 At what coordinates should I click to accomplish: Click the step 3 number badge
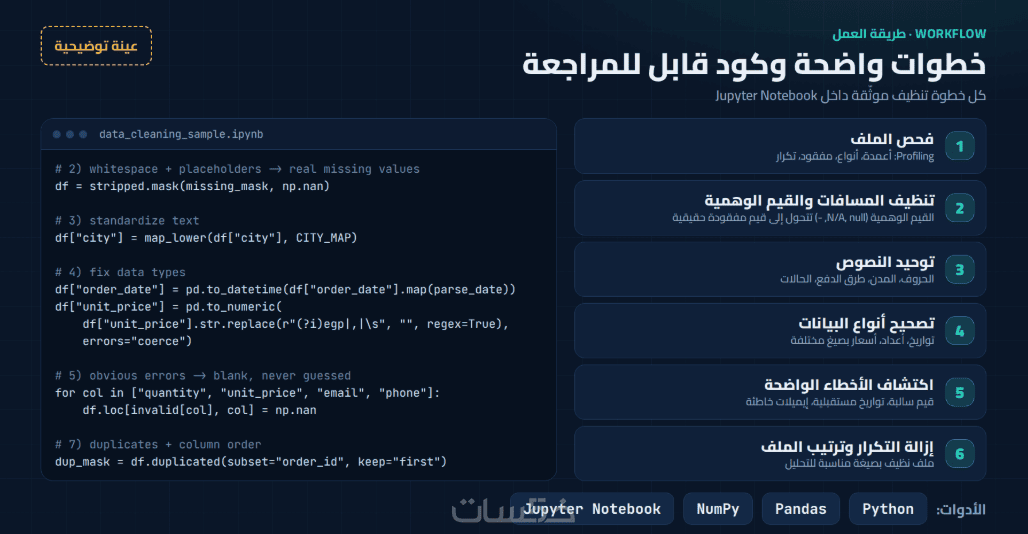click(959, 269)
